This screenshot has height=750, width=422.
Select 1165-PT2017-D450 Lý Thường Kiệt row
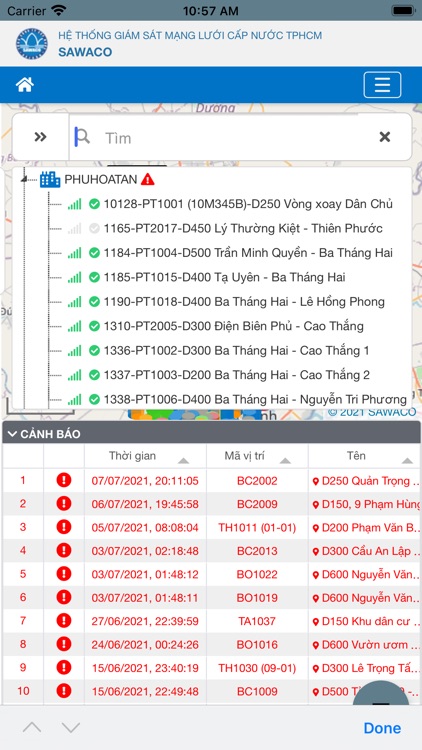243,229
